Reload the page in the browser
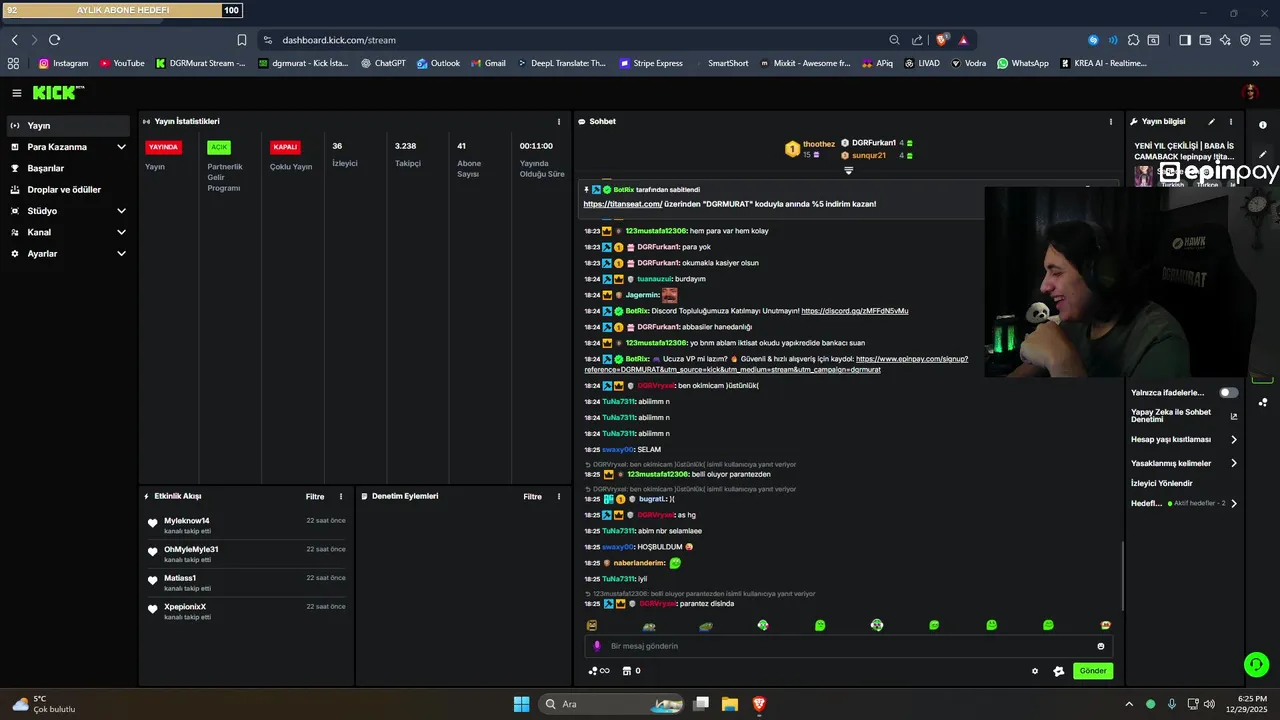This screenshot has height=720, width=1280. click(x=54, y=40)
